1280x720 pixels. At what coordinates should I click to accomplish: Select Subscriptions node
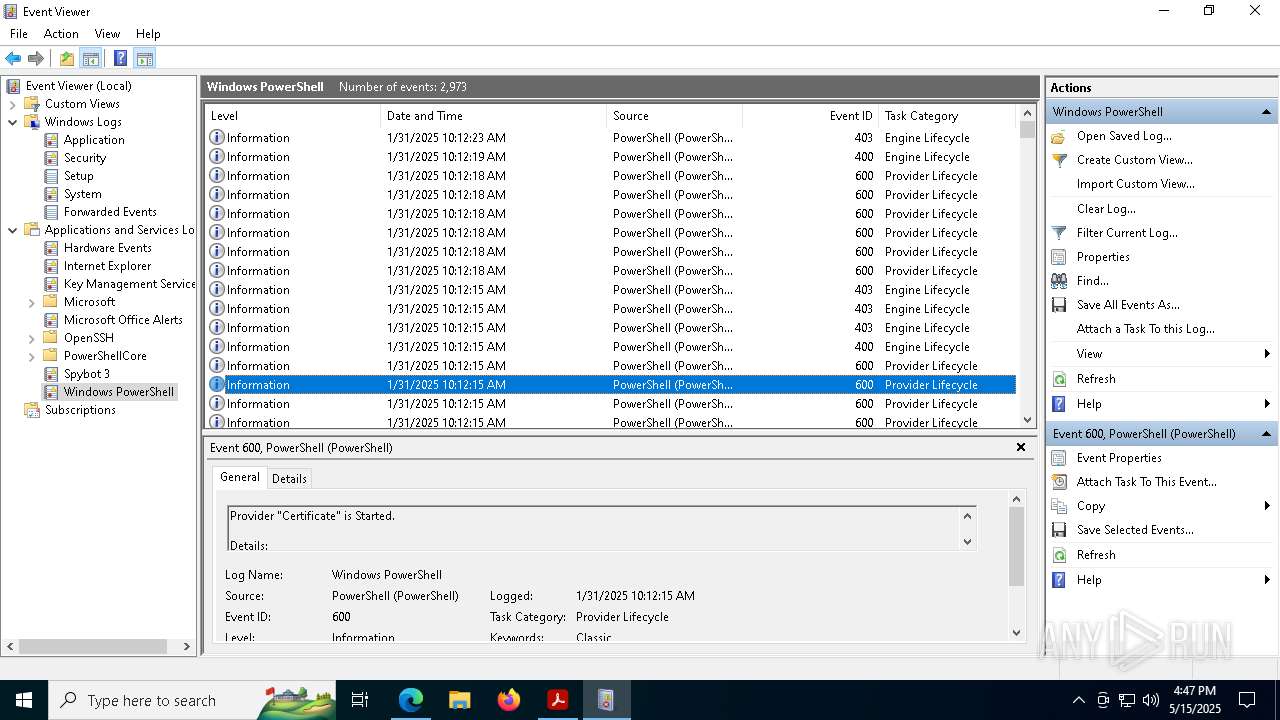[80, 410]
